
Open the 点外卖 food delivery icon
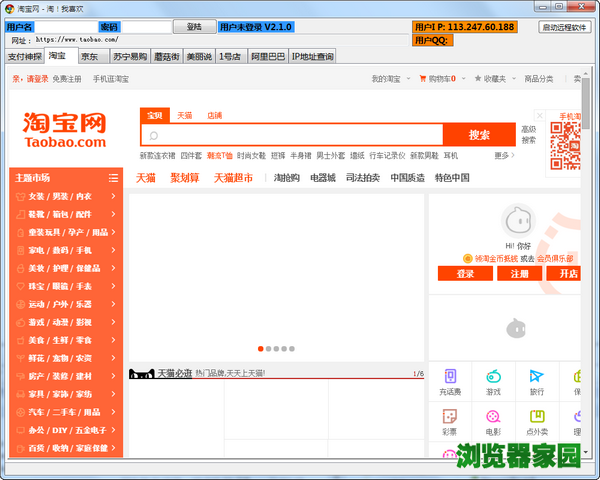(537, 417)
